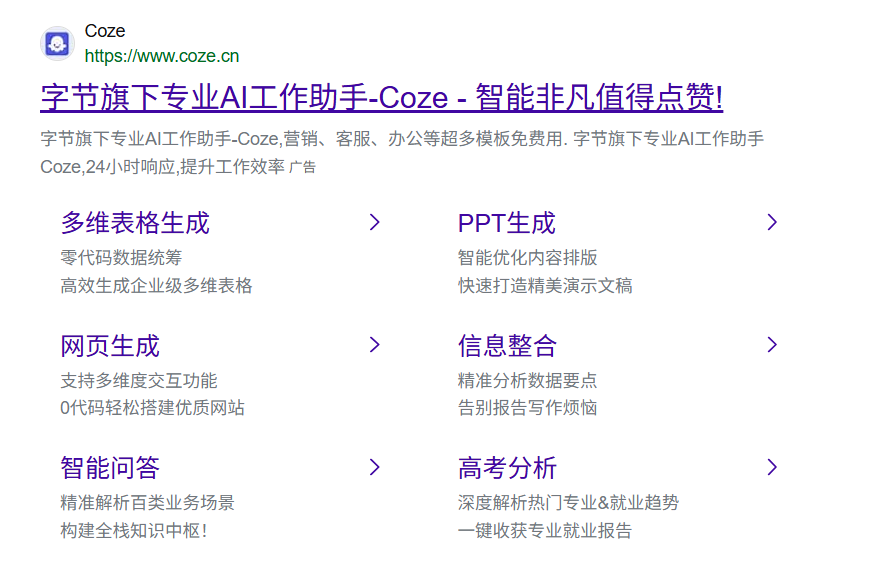Click description text 快速打造精美演示文稿
Viewport: 880px width, 561px height.
click(545, 286)
